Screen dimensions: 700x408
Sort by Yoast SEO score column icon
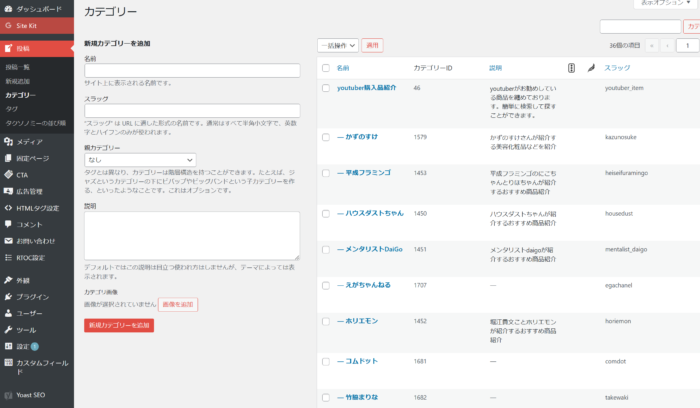[571, 68]
